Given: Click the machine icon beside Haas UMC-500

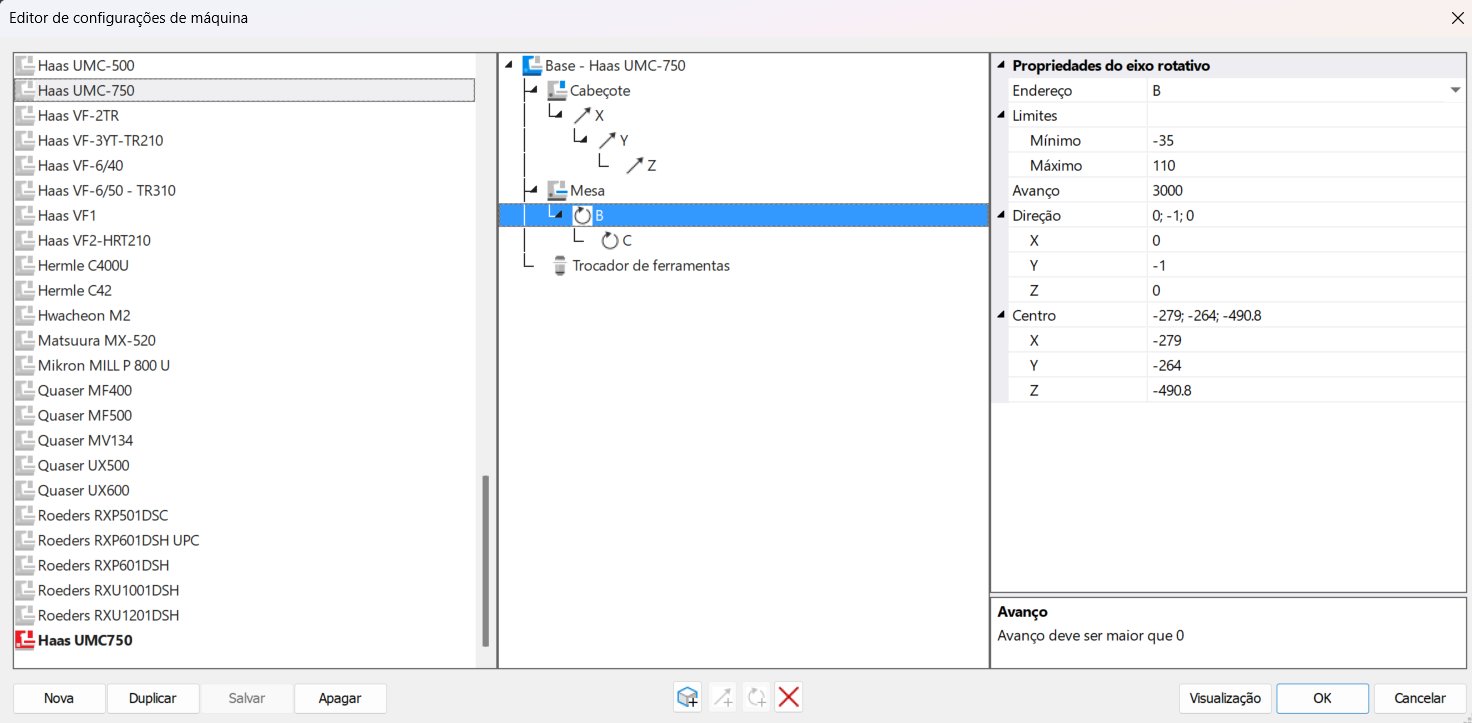Looking at the screenshot, I should point(25,65).
